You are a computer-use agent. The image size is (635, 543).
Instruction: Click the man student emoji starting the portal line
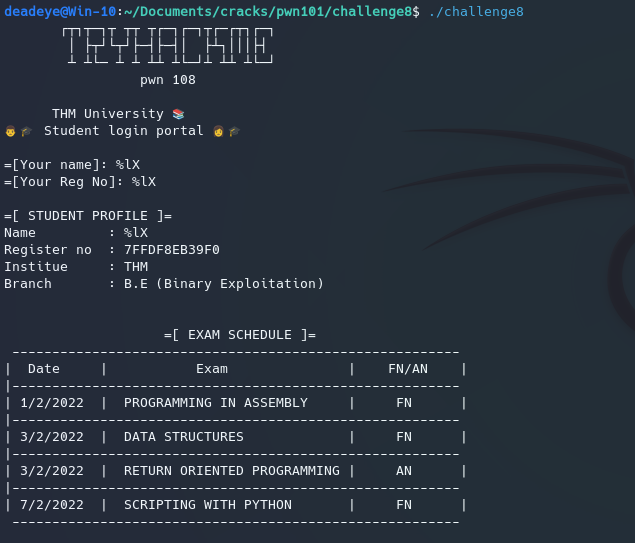point(10,131)
